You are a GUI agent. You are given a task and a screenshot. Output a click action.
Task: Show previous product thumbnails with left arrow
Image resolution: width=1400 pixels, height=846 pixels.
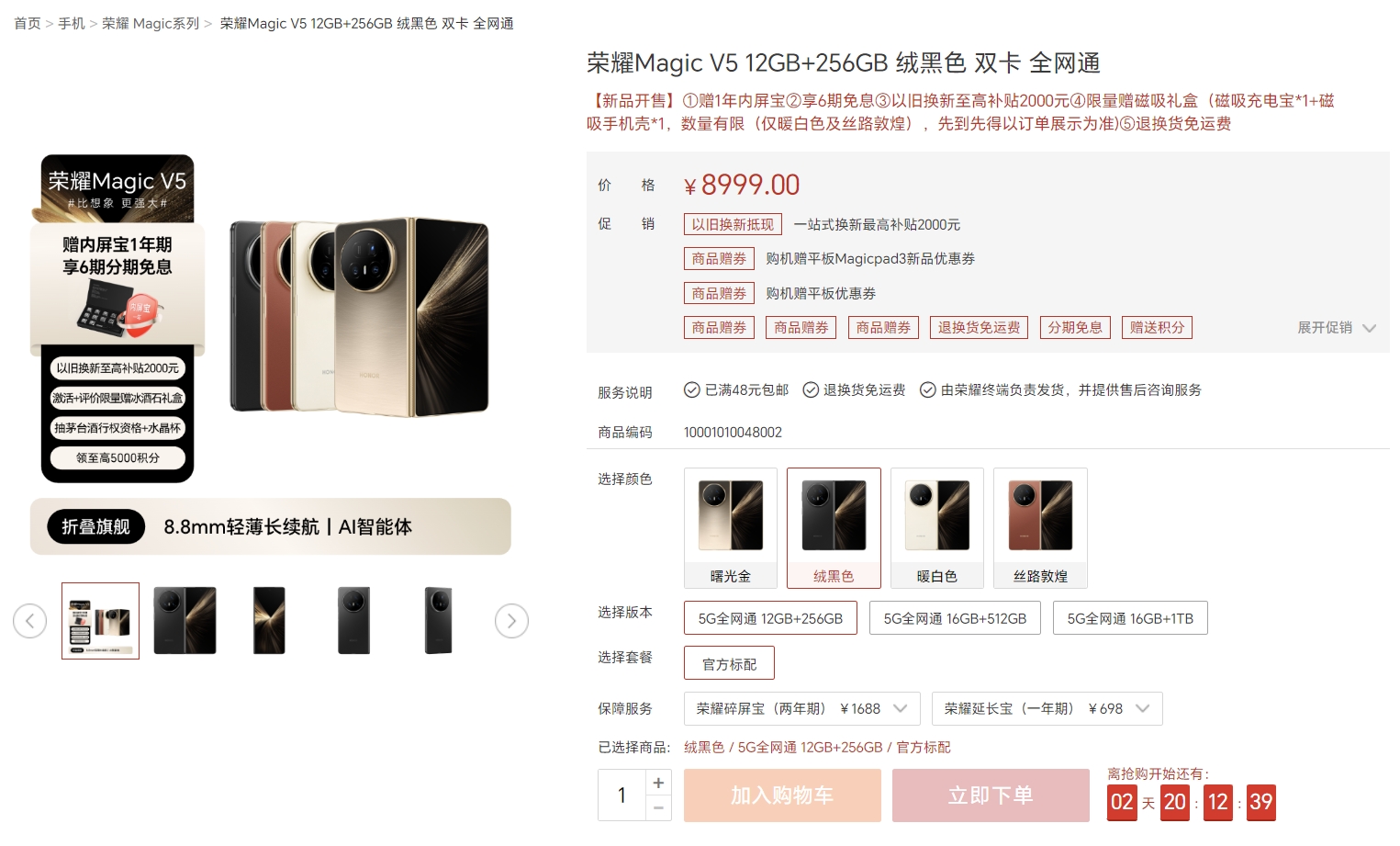(x=29, y=621)
